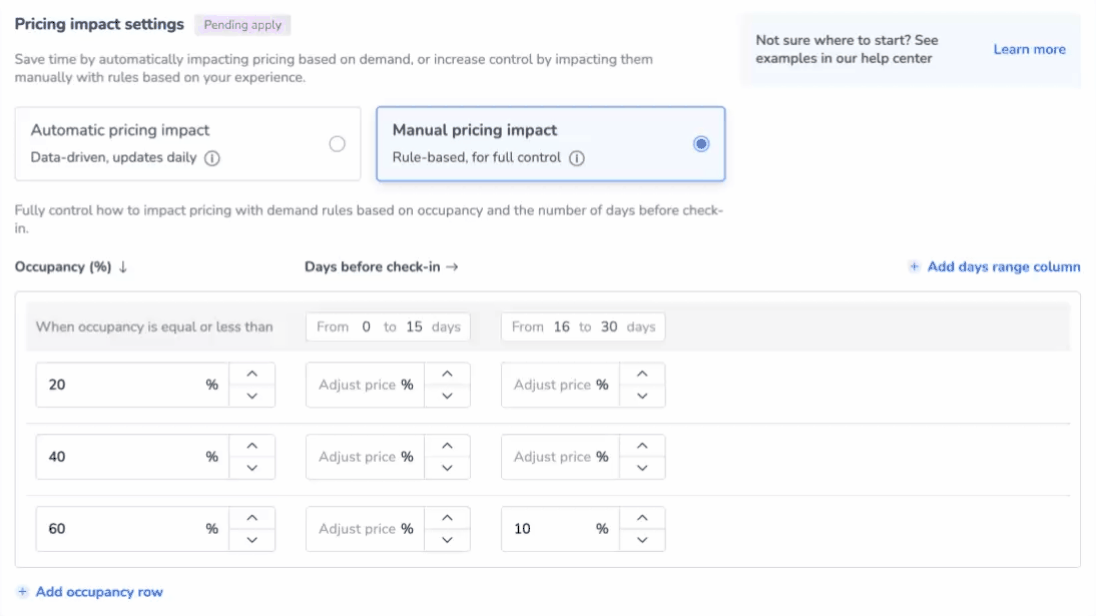Screen dimensions: 1096x616
Task: Click plus icon for Add days range column
Action: [x=914, y=267]
